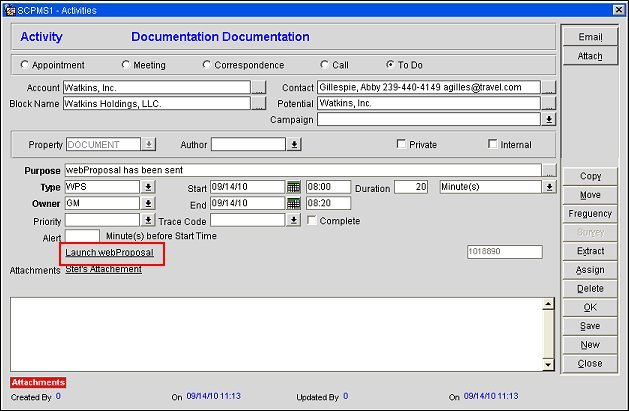Click the Account lookup ellipsis button
The image size is (629, 411).
coord(258,88)
